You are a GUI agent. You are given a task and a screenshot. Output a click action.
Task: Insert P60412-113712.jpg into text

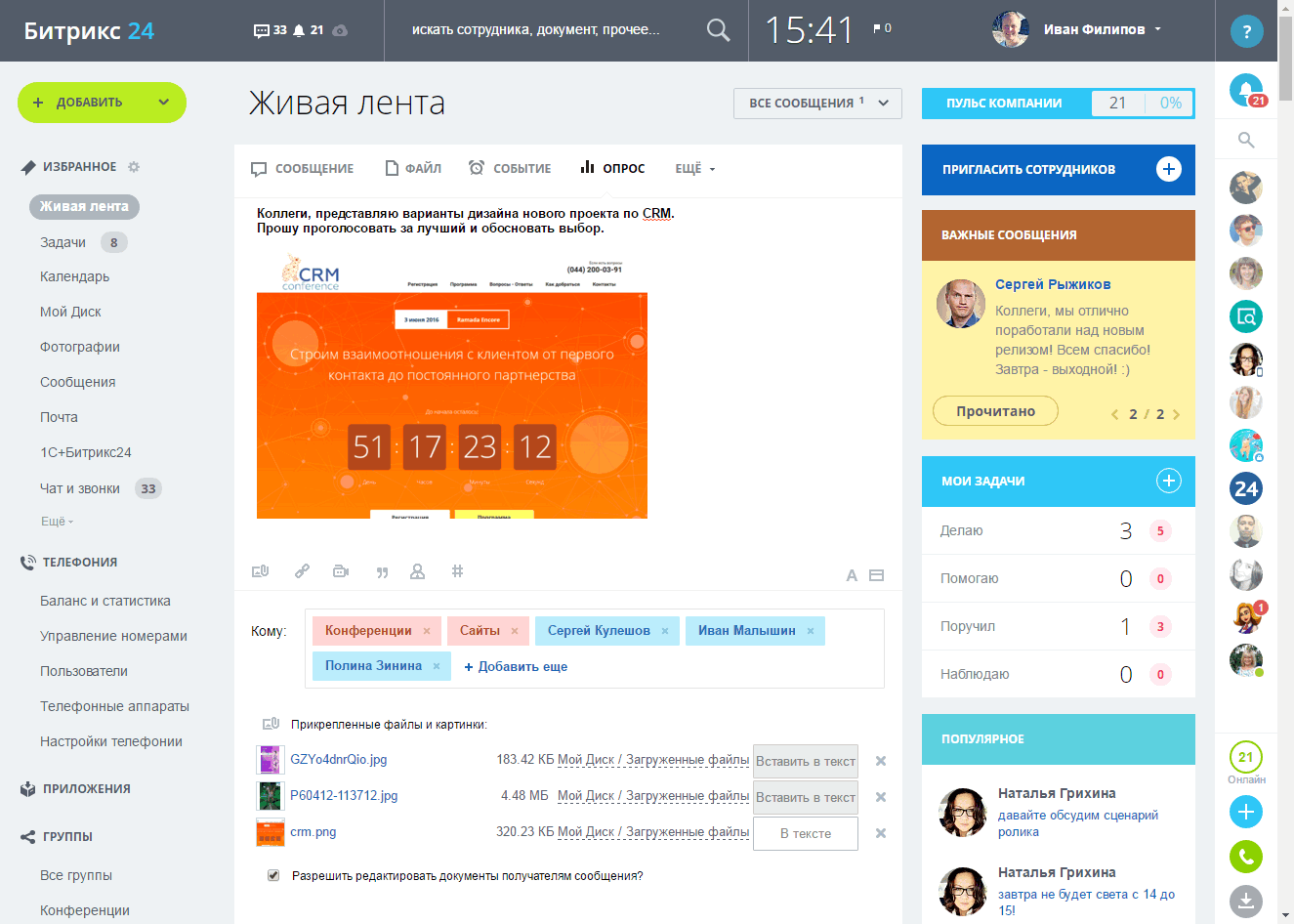pos(806,797)
